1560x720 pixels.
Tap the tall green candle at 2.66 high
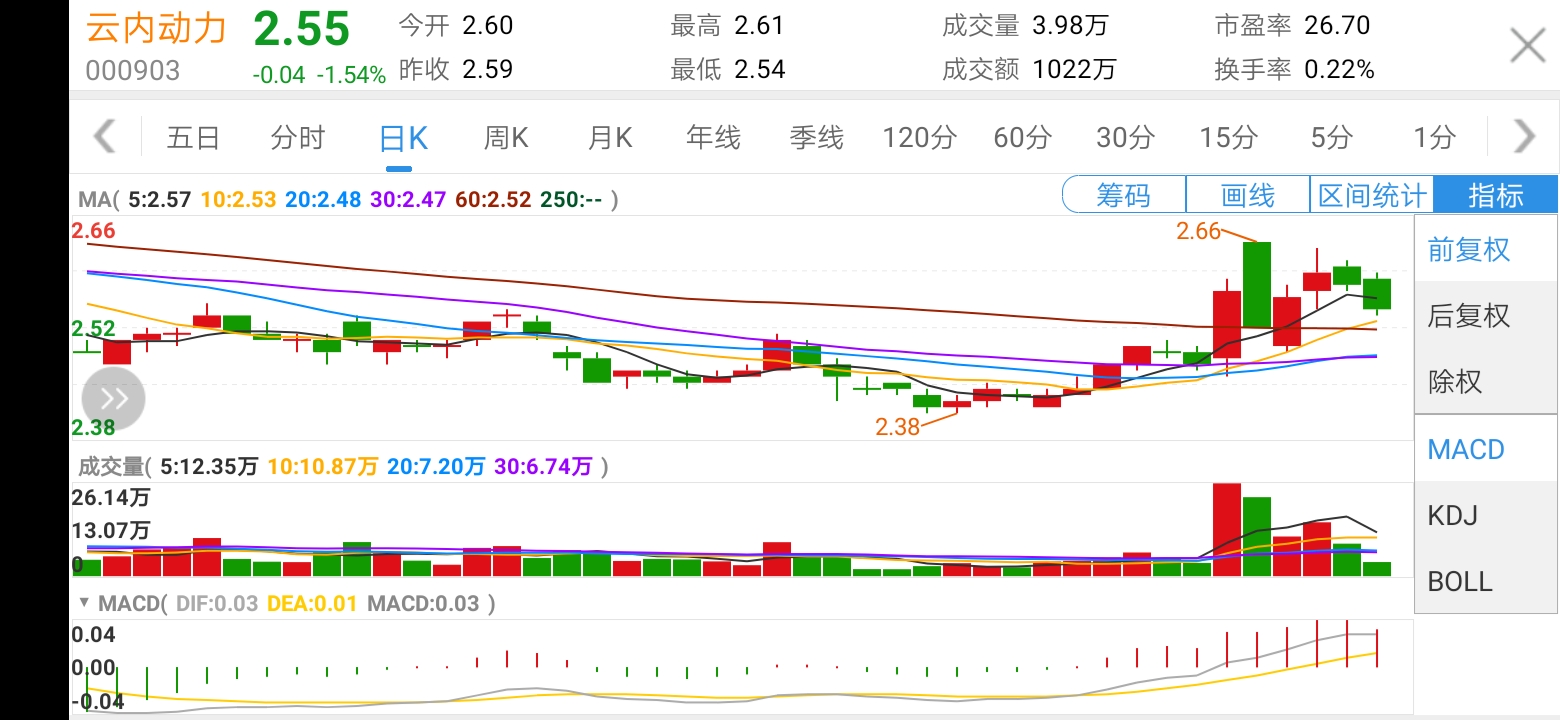pos(1257,284)
